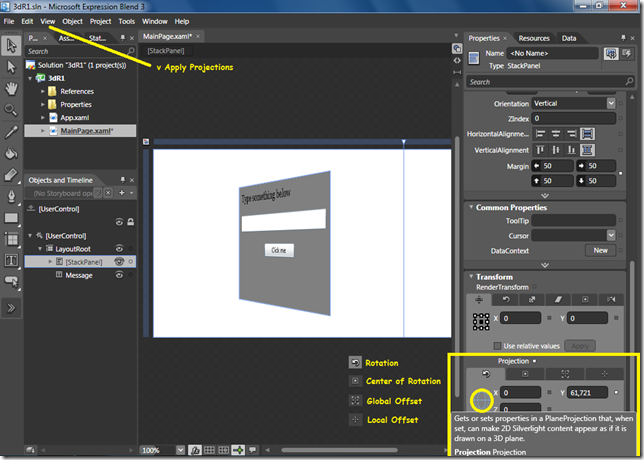Toggle visibility eye of LayoutRoot
This screenshot has height=460, width=644.
(120, 248)
